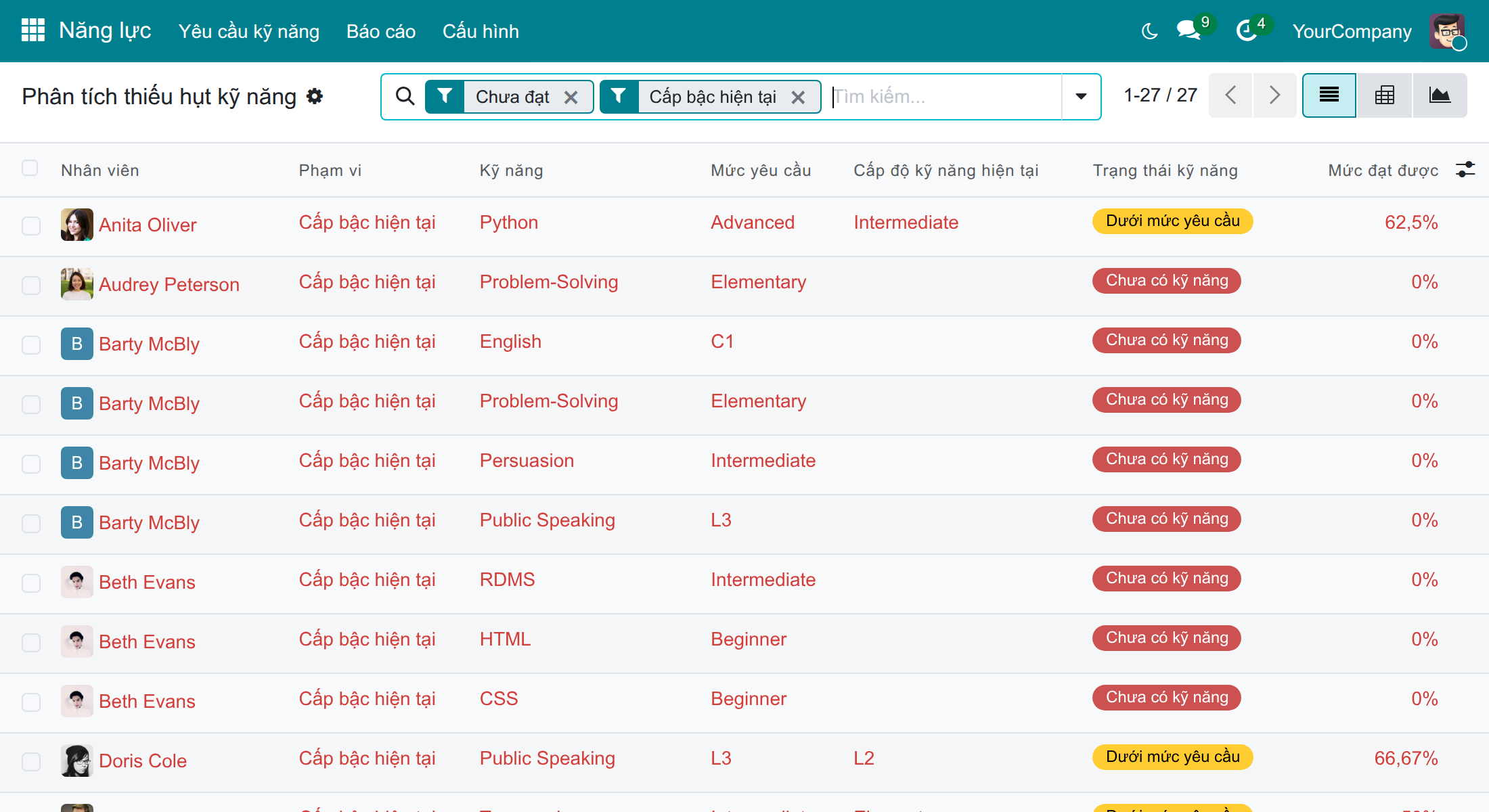The height and width of the screenshot is (812, 1489).
Task: Toggle dark mode moon icon
Action: [x=1149, y=31]
